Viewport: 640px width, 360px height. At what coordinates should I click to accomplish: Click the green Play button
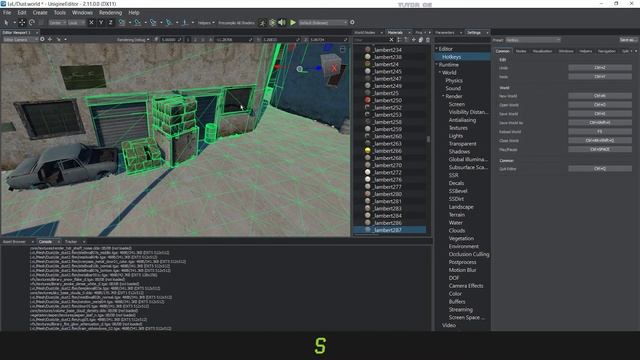[x=293, y=23]
